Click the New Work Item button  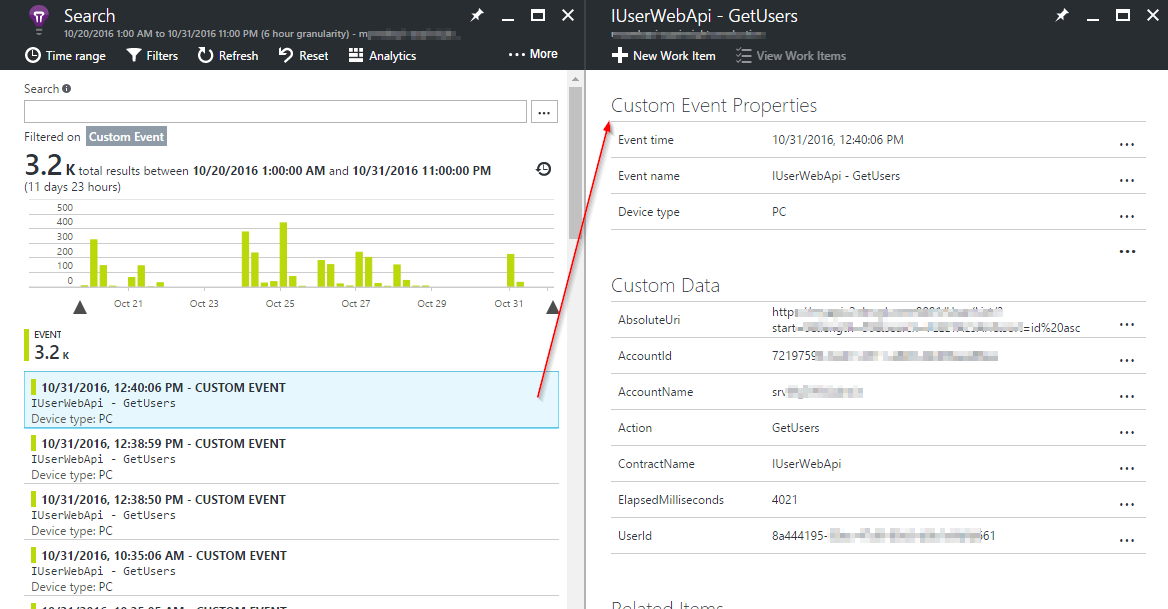click(x=664, y=56)
